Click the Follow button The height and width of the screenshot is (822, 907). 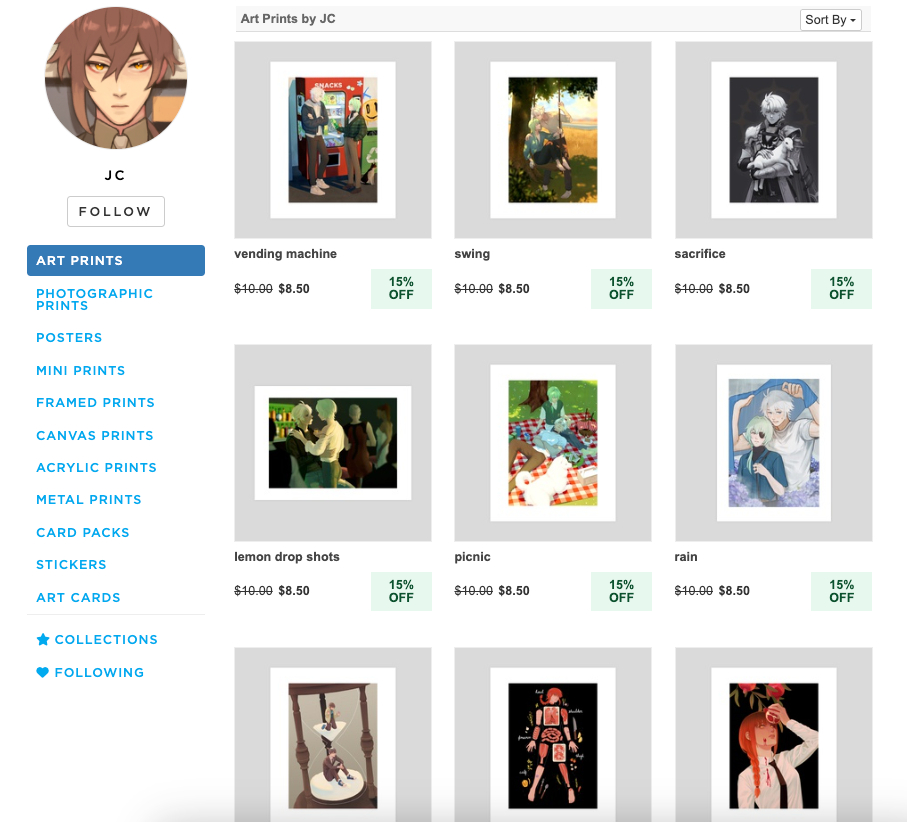tap(116, 211)
